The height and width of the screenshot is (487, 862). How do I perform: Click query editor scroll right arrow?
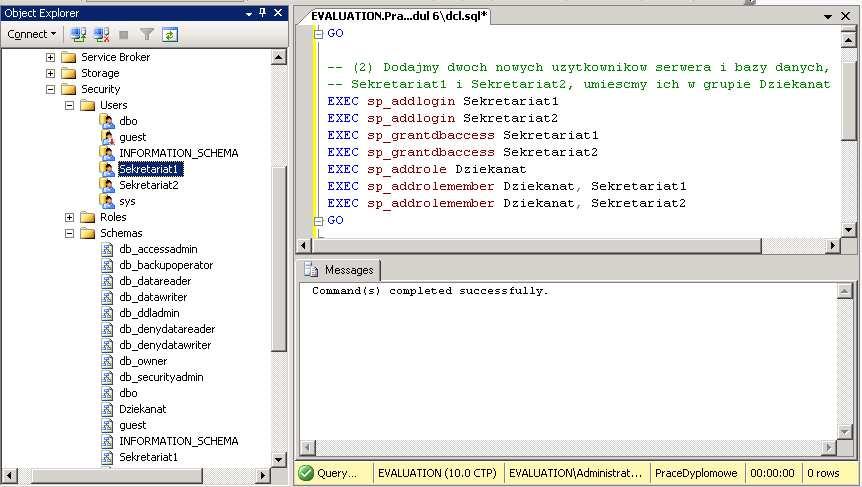pyautogui.click(x=833, y=246)
